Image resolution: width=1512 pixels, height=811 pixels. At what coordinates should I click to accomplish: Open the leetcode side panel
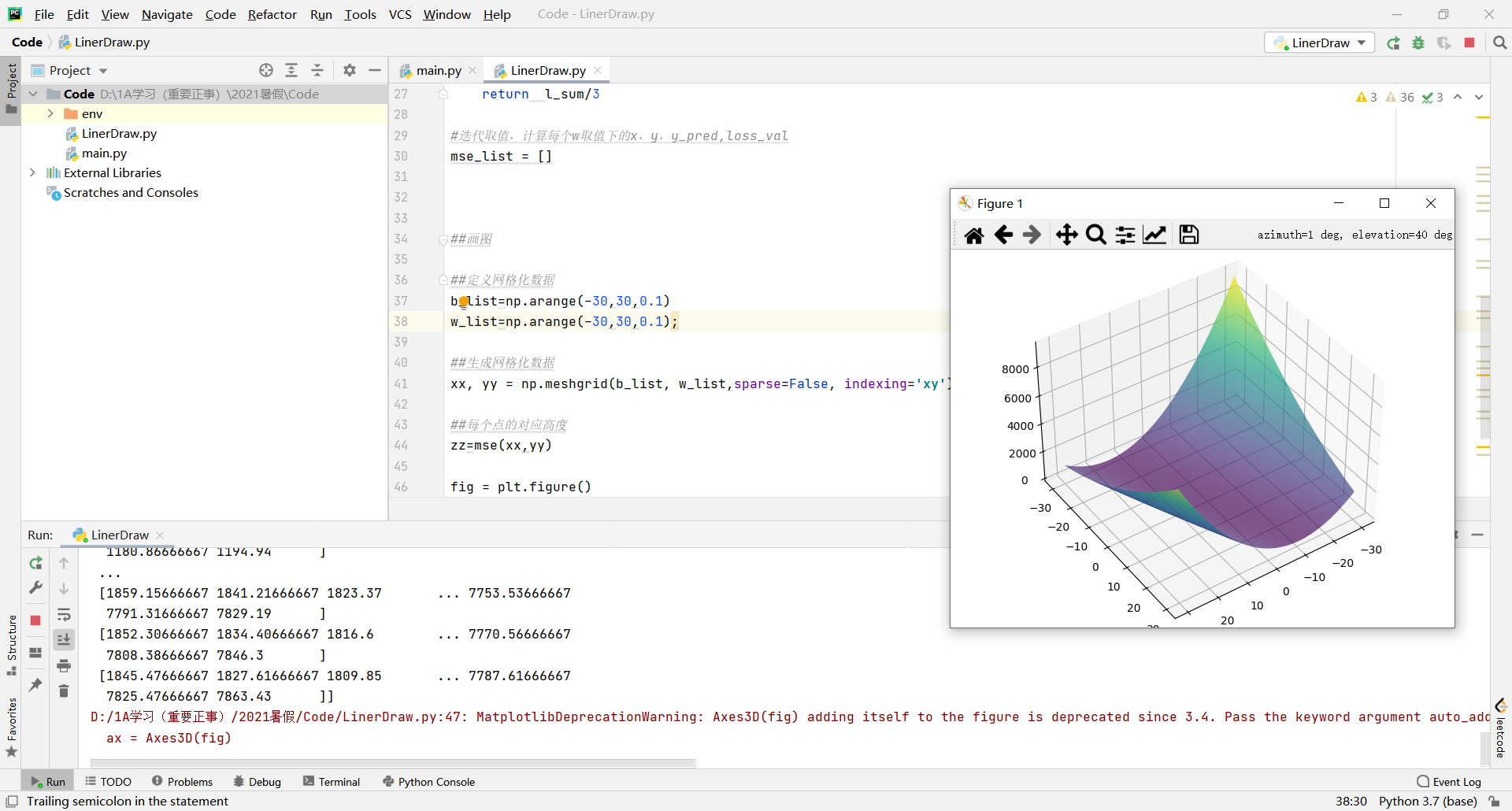coord(1500,728)
